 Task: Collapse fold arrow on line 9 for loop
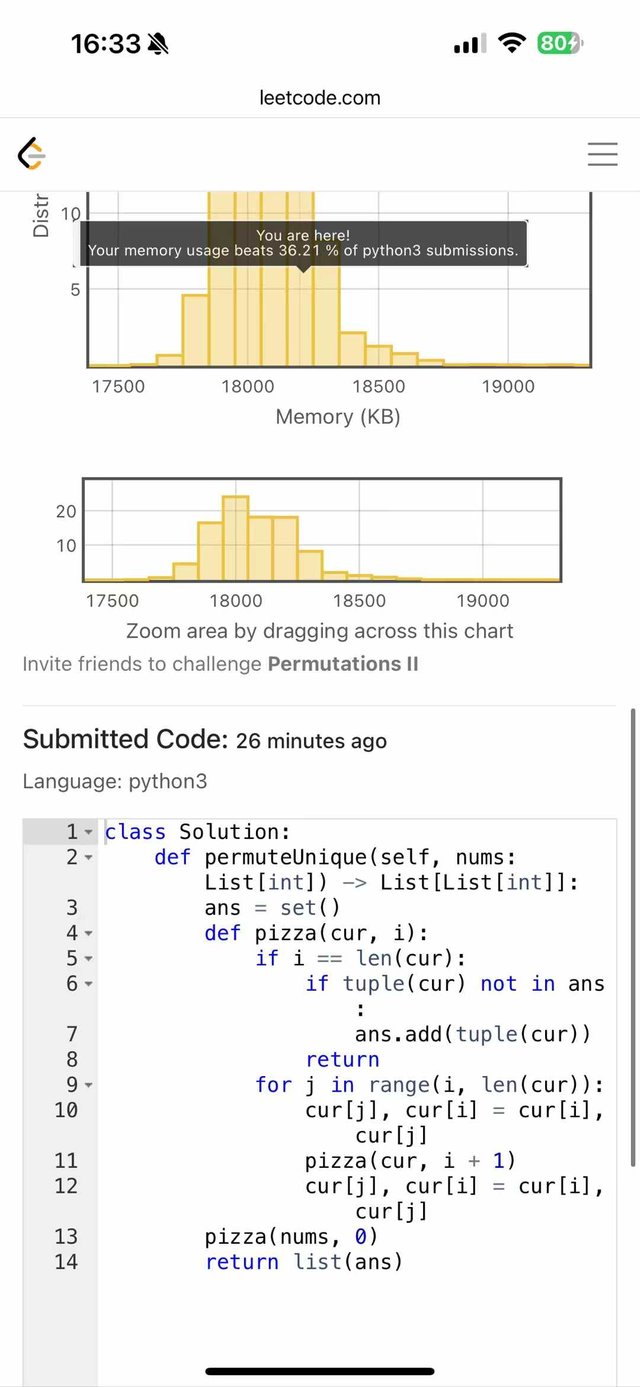88,1085
